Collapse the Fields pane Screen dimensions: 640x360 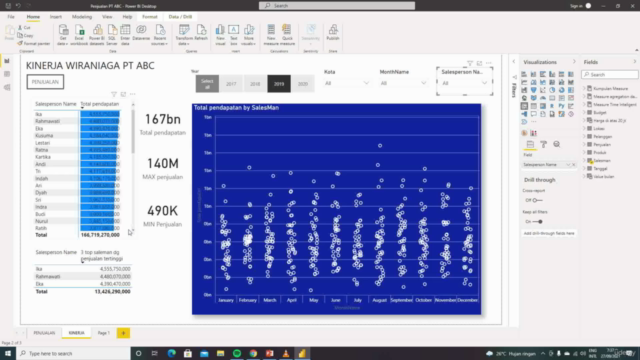point(635,62)
